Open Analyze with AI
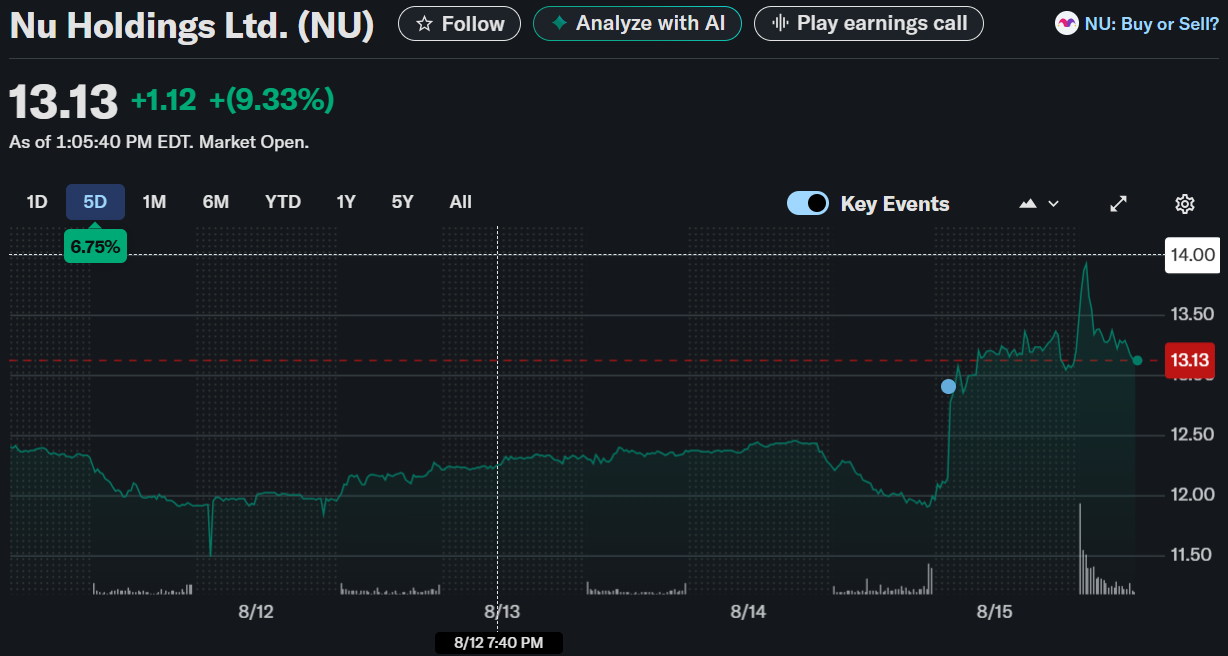1228x656 pixels. (638, 23)
